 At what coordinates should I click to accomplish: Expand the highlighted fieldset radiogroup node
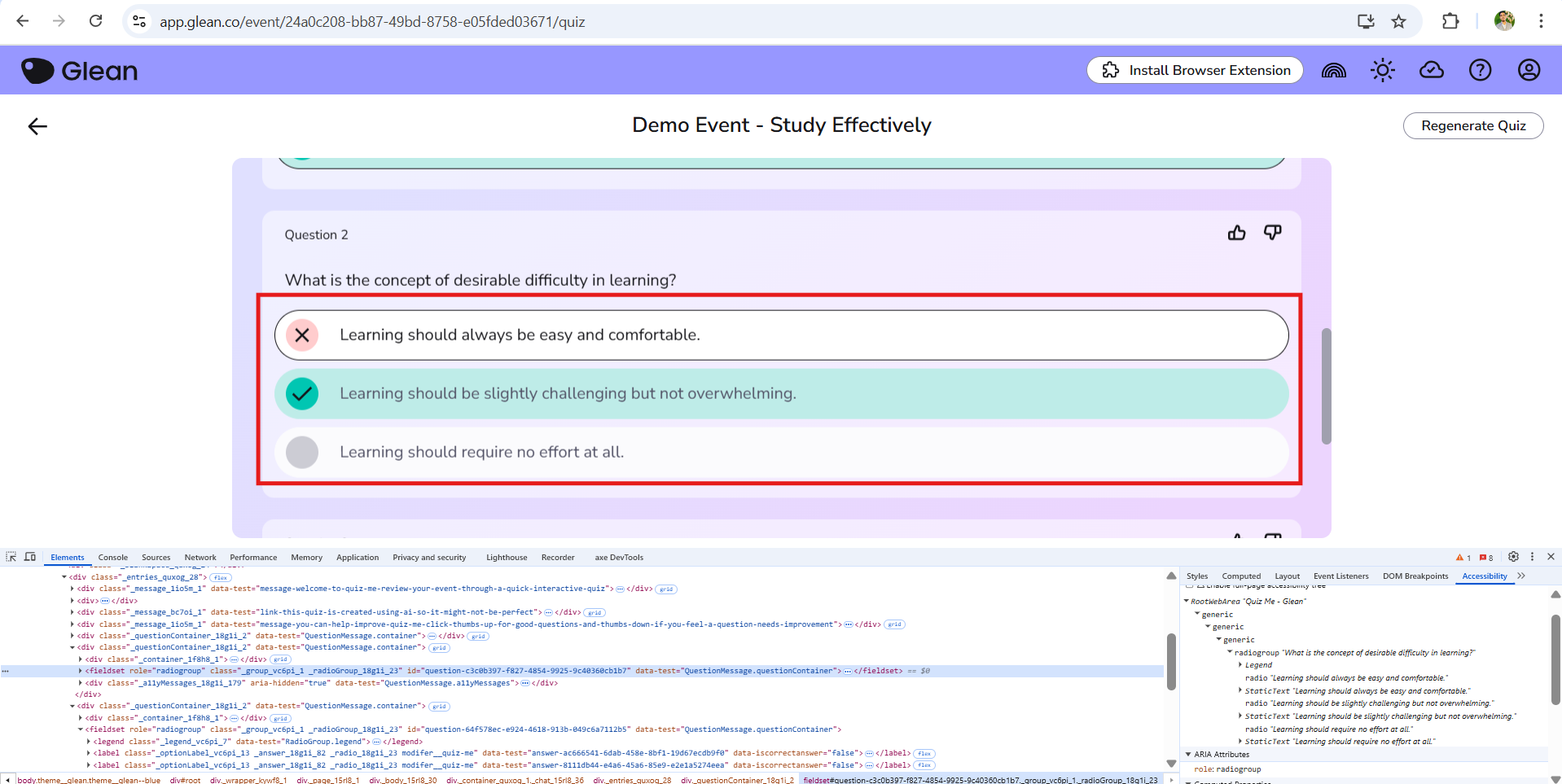pos(80,671)
